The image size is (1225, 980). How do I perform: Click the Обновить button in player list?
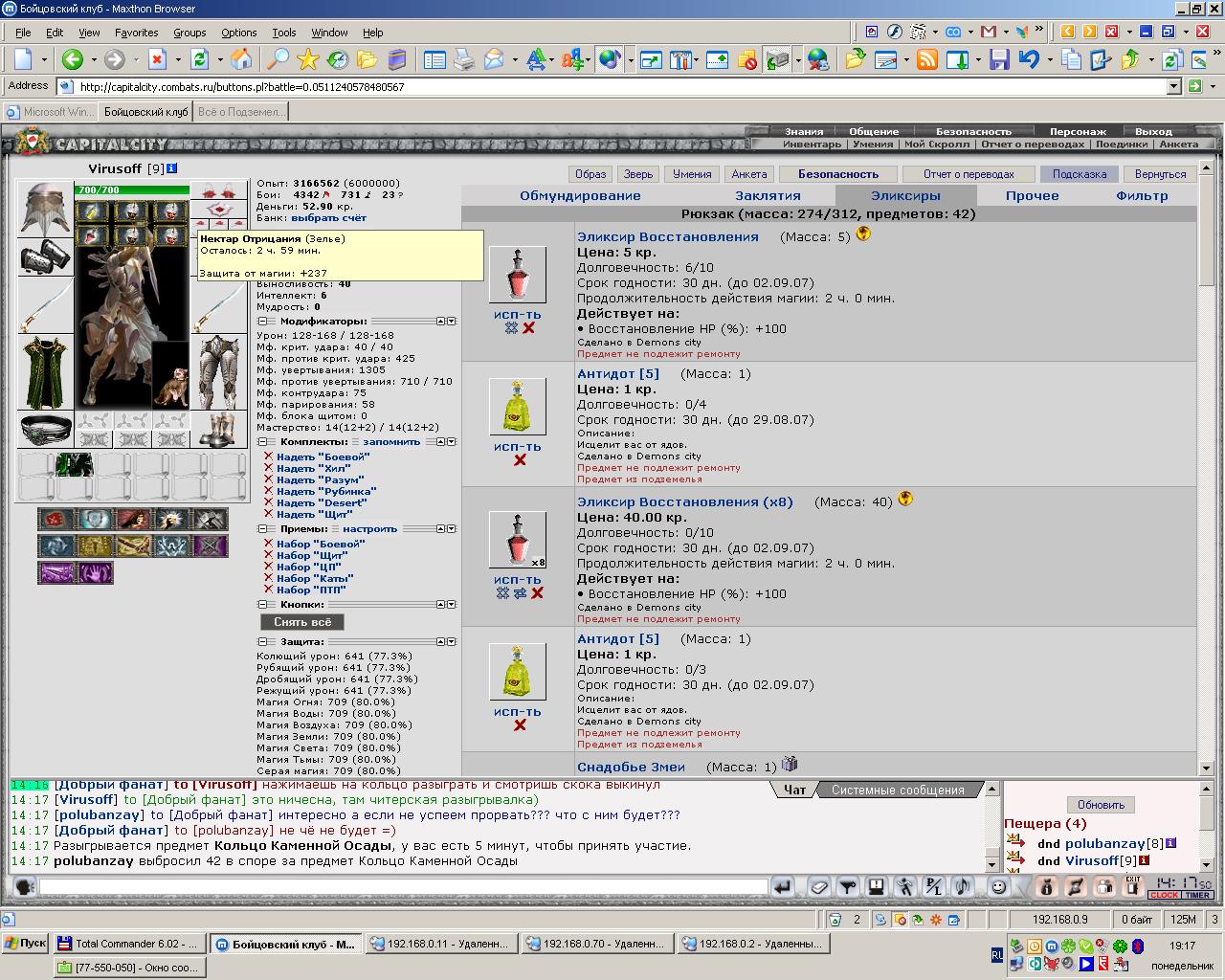(1101, 805)
